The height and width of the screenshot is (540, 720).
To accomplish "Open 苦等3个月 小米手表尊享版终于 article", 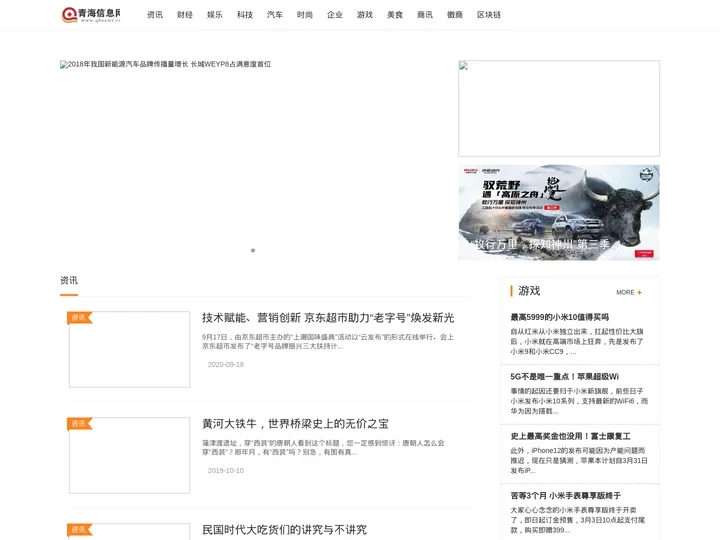I will click(565, 496).
